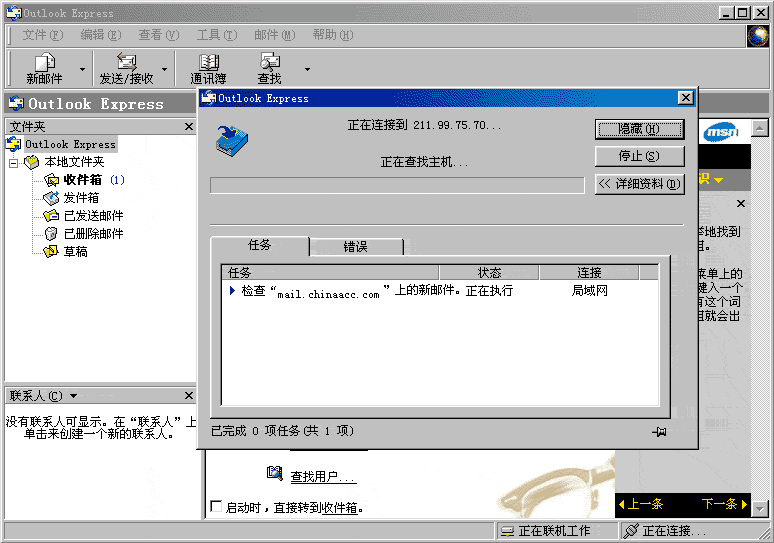Open the Message (邮件) menu
Image resolution: width=774 pixels, height=543 pixels.
274,35
